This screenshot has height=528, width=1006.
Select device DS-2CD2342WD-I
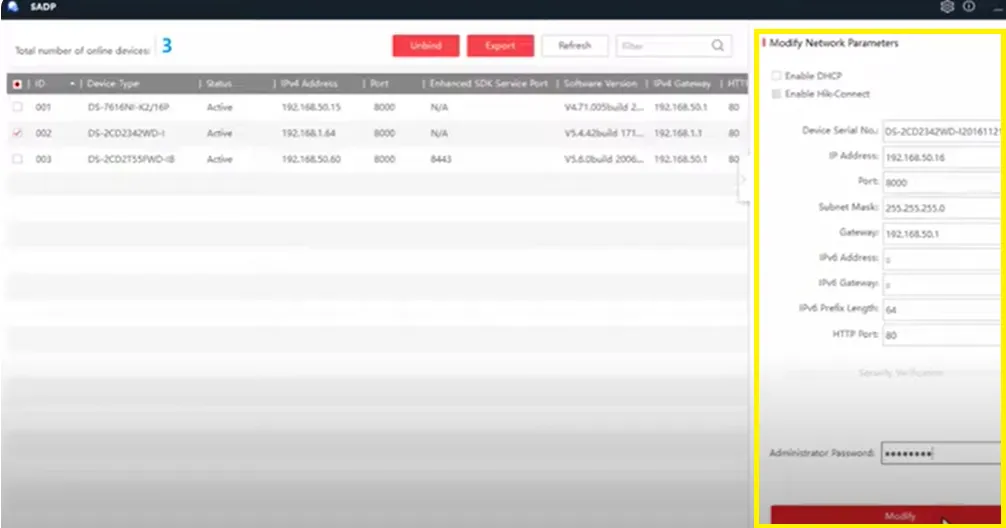pos(126,133)
